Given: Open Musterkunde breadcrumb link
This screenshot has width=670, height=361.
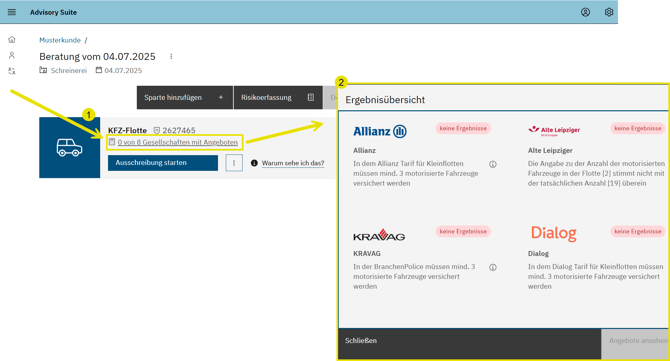Looking at the screenshot, I should tap(60, 40).
